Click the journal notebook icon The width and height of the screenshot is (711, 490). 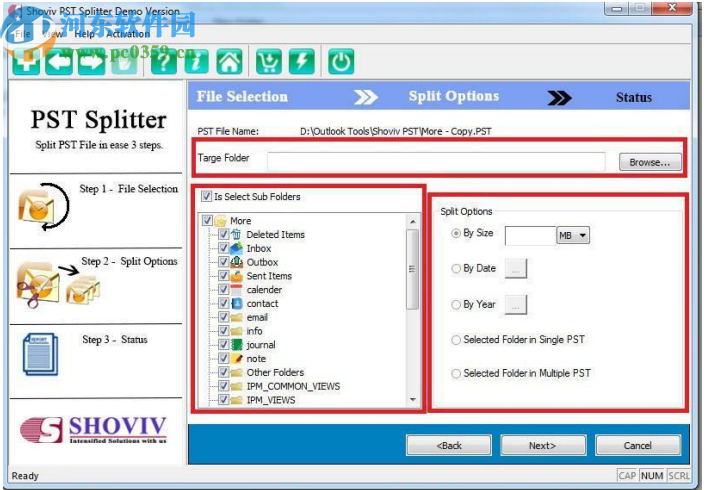(x=236, y=344)
